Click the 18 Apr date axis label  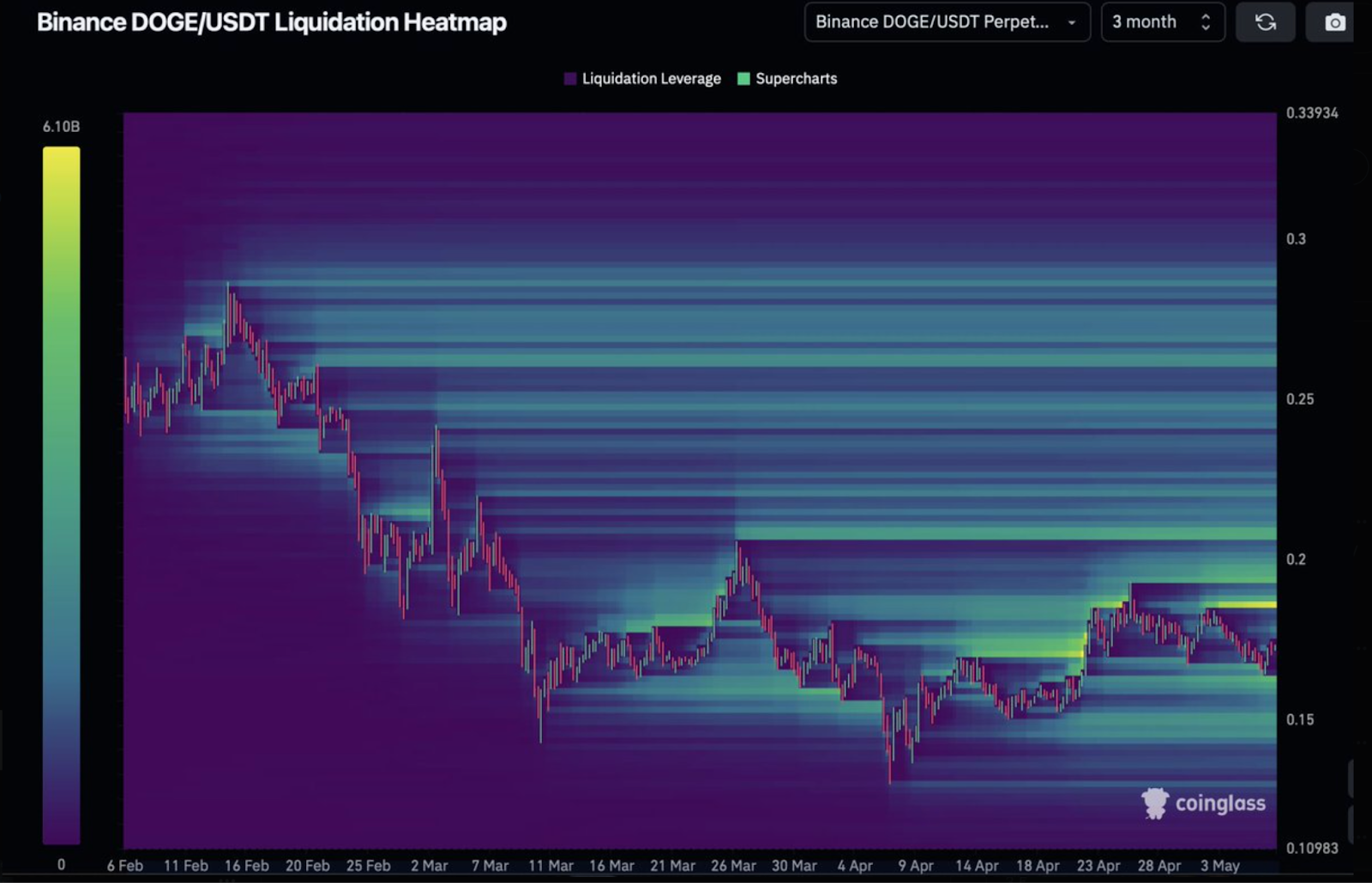click(1038, 866)
